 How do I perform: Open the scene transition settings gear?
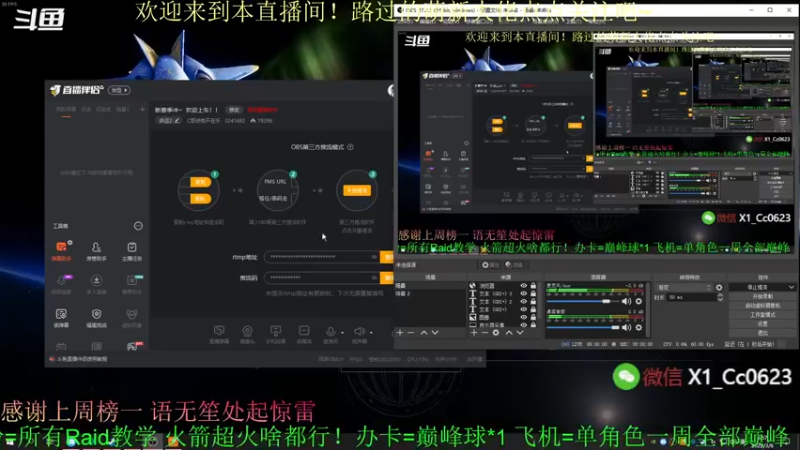tap(719, 288)
